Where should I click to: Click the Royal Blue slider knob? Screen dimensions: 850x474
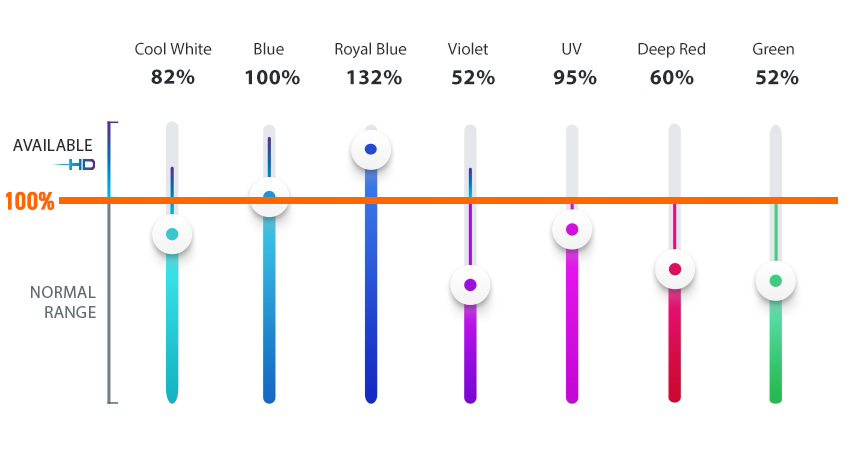tap(371, 150)
